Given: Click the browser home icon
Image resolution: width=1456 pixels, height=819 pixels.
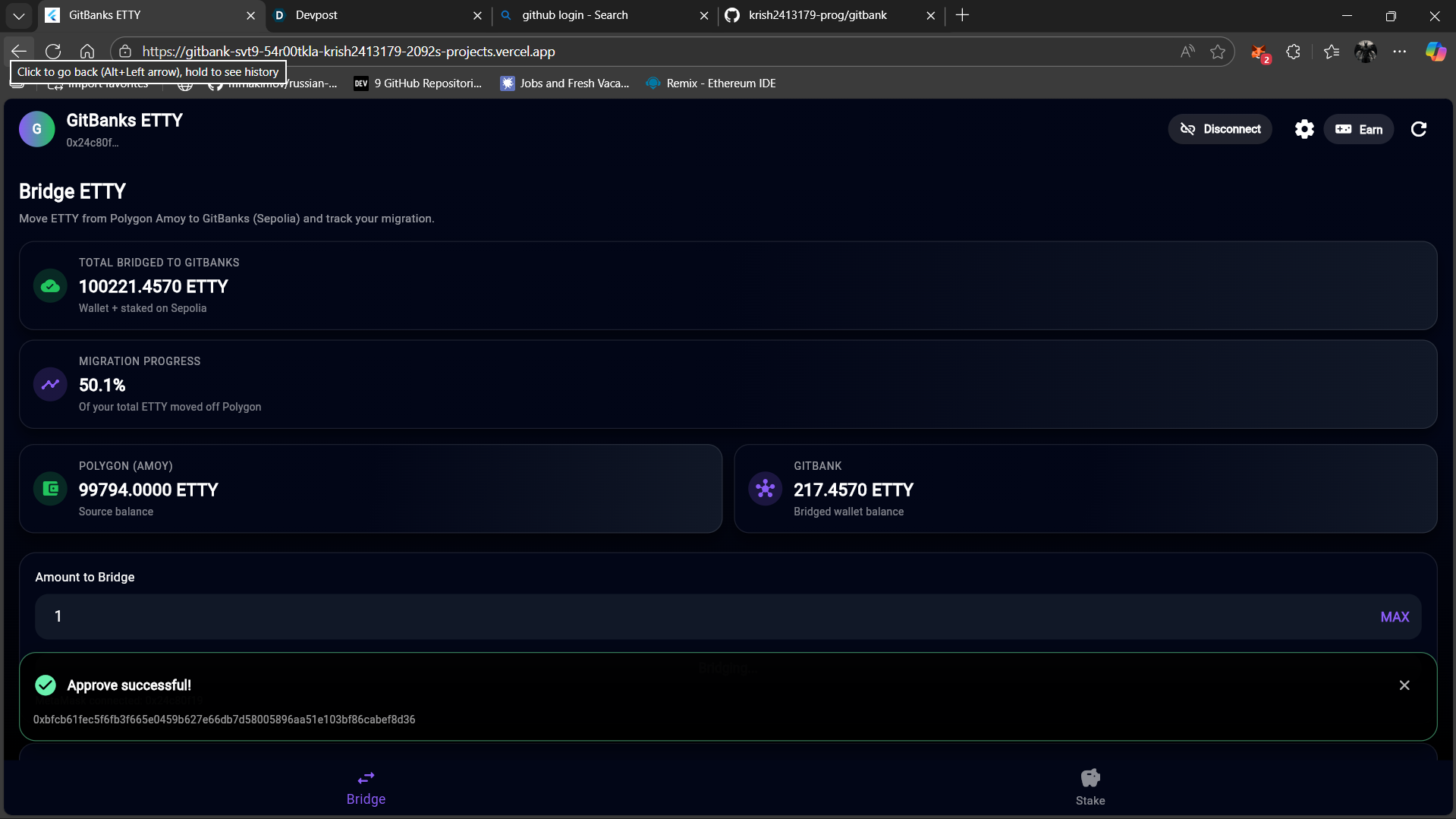Looking at the screenshot, I should click(87, 52).
